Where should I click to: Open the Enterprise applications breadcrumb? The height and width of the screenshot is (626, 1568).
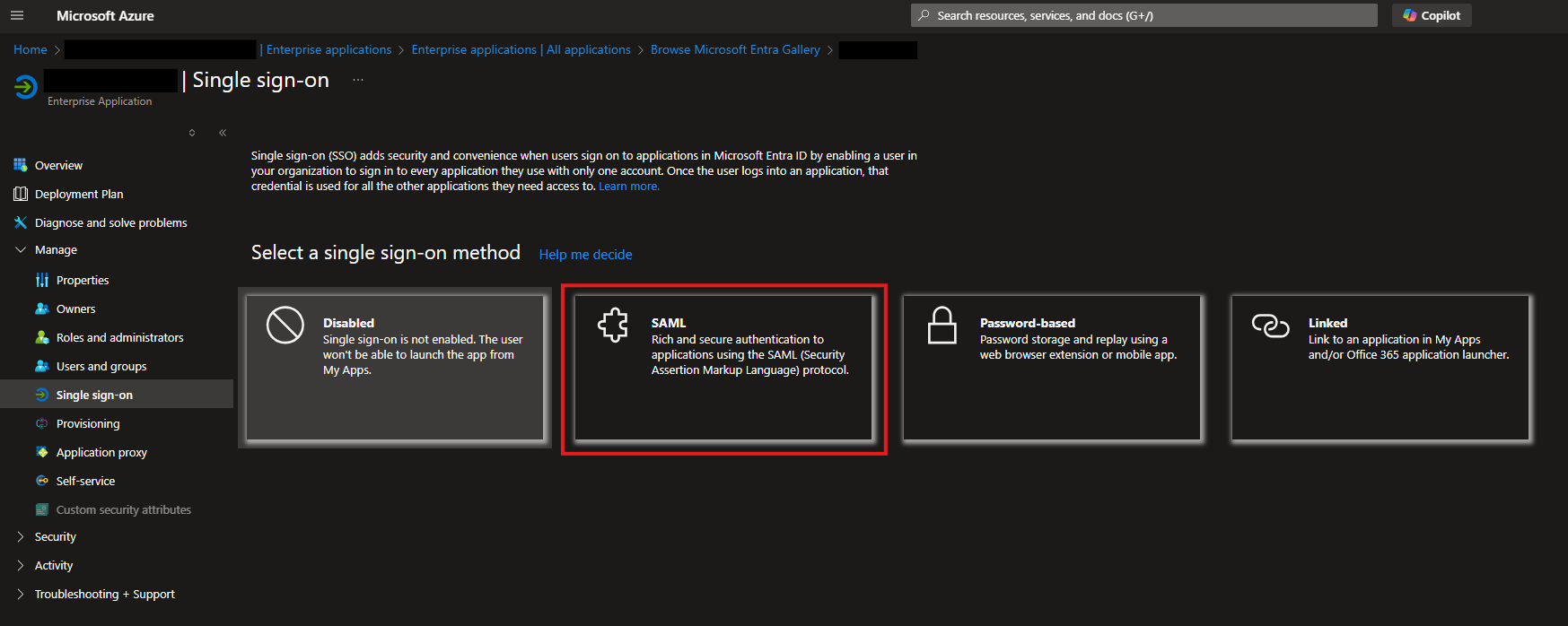point(328,49)
